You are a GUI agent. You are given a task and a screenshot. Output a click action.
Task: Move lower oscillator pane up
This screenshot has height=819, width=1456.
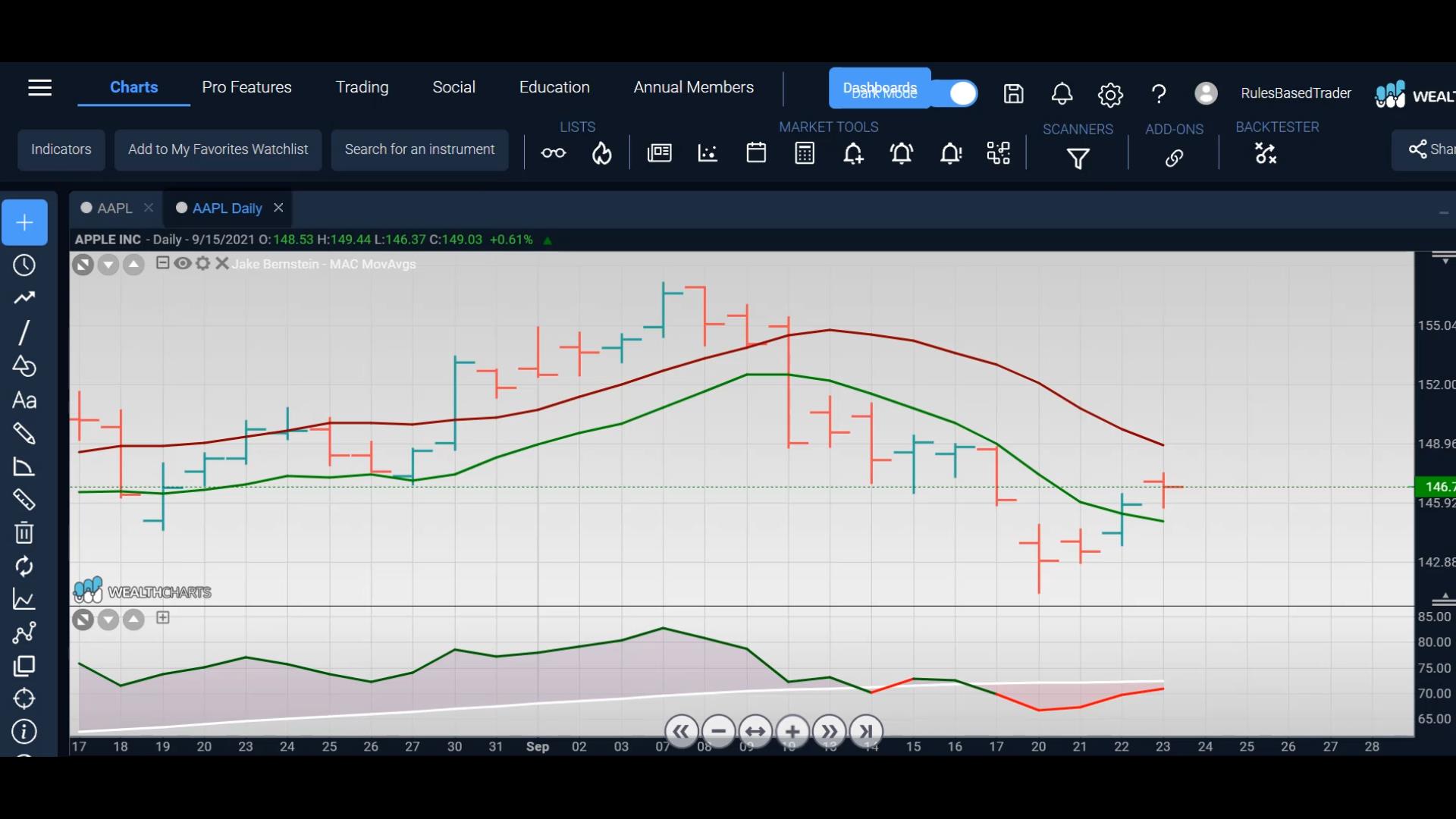pyautogui.click(x=133, y=620)
